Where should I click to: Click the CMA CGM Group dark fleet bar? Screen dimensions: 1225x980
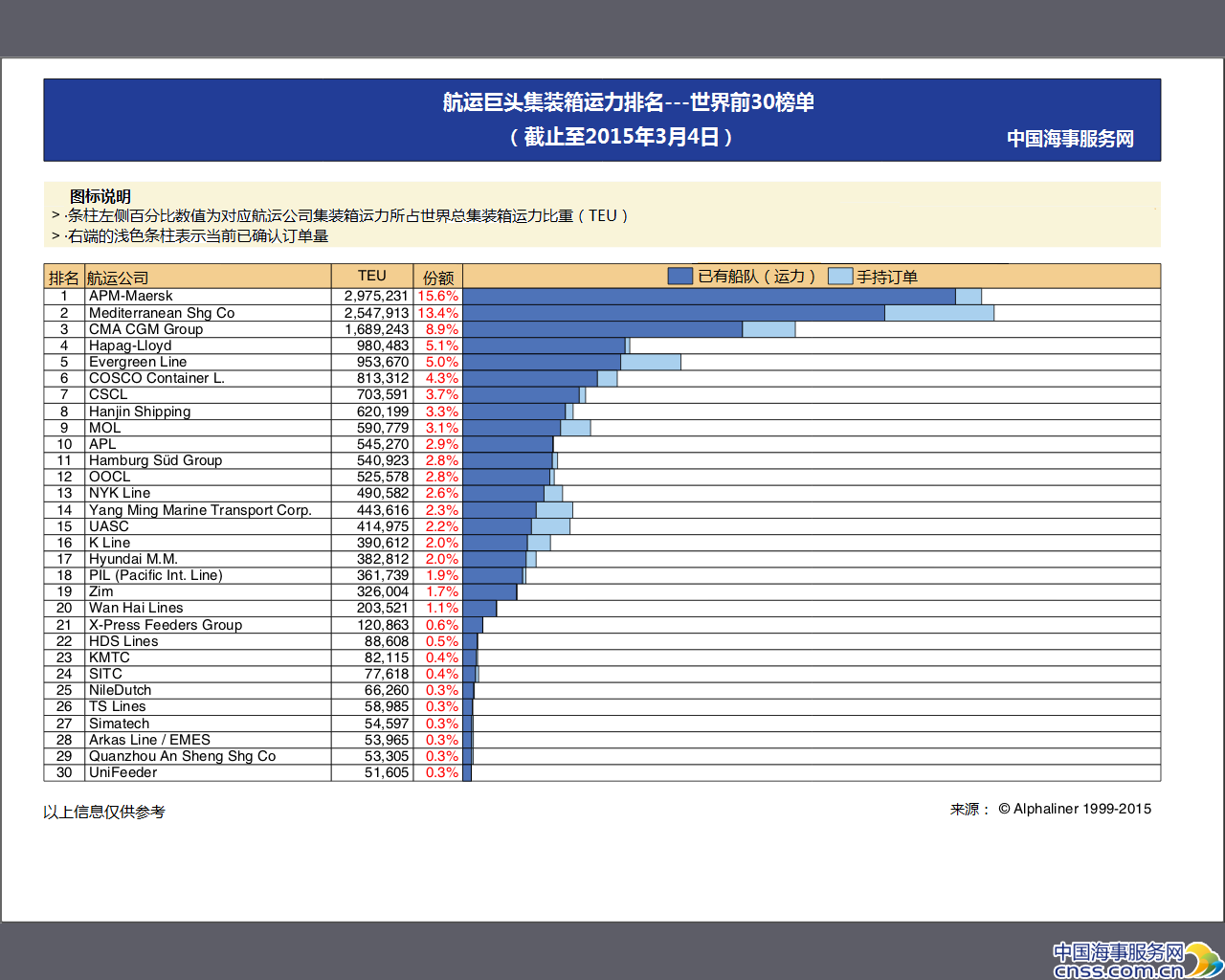603,329
